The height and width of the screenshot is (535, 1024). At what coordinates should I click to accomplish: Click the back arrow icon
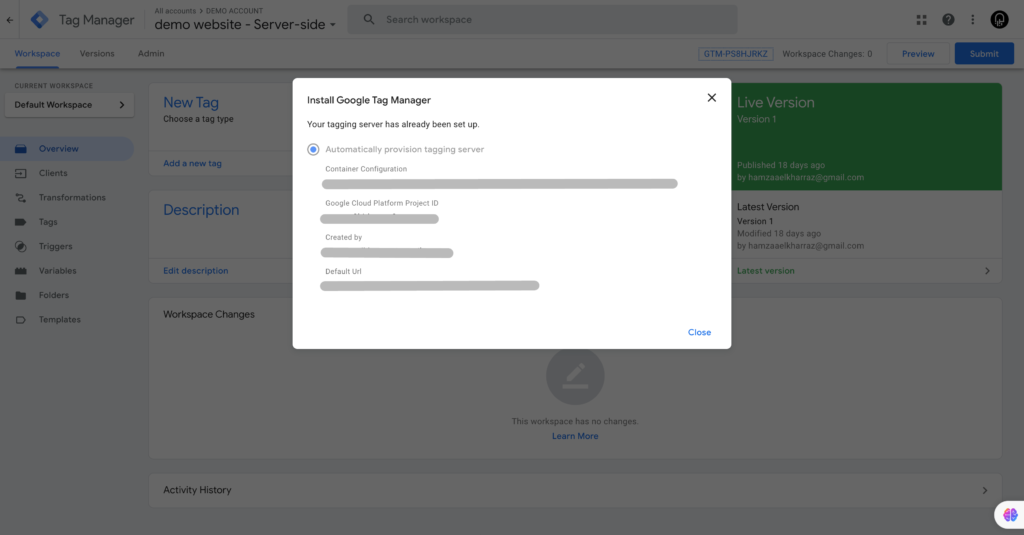click(x=9, y=20)
